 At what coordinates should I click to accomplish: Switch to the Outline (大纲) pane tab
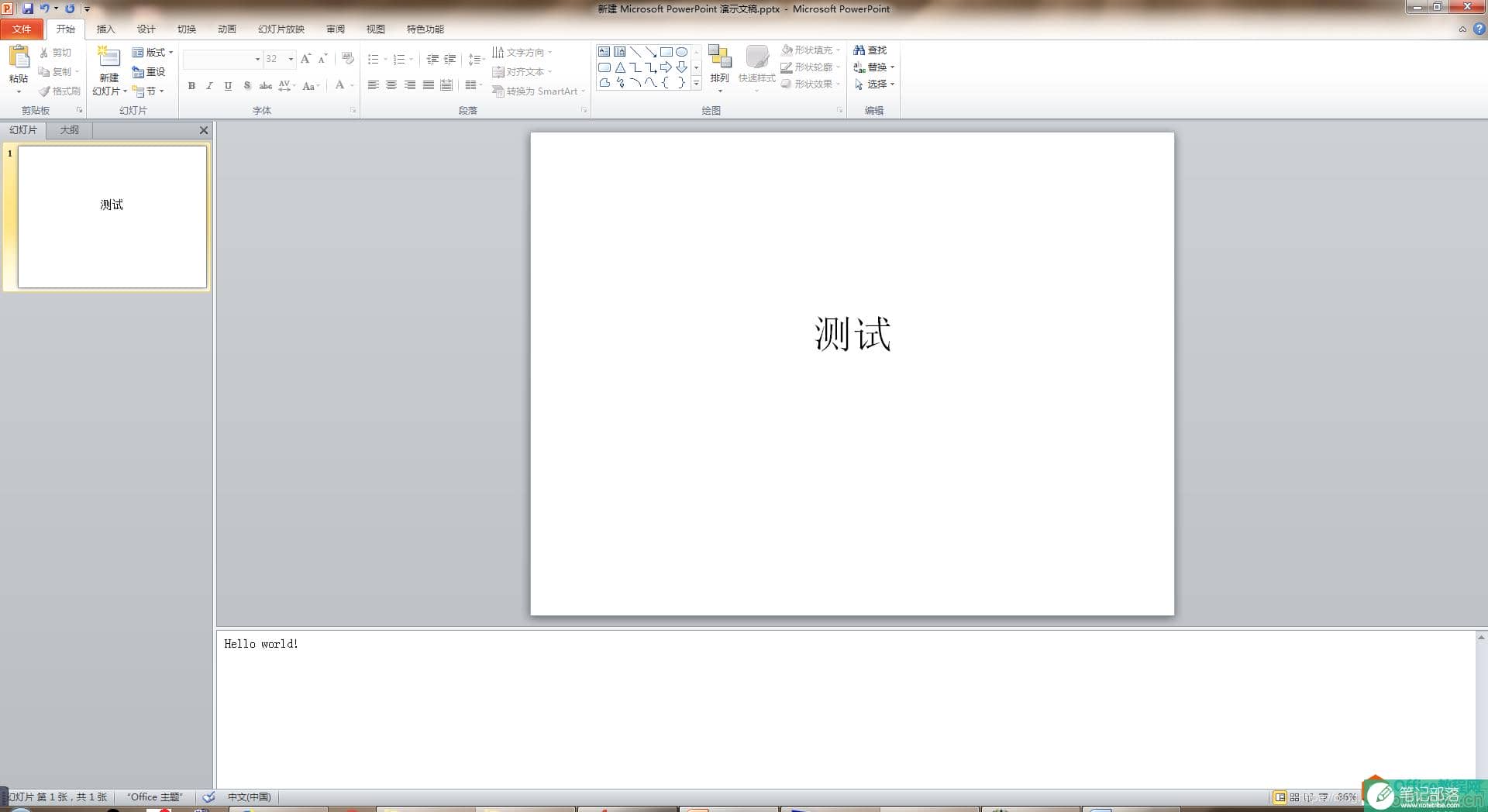click(x=70, y=130)
